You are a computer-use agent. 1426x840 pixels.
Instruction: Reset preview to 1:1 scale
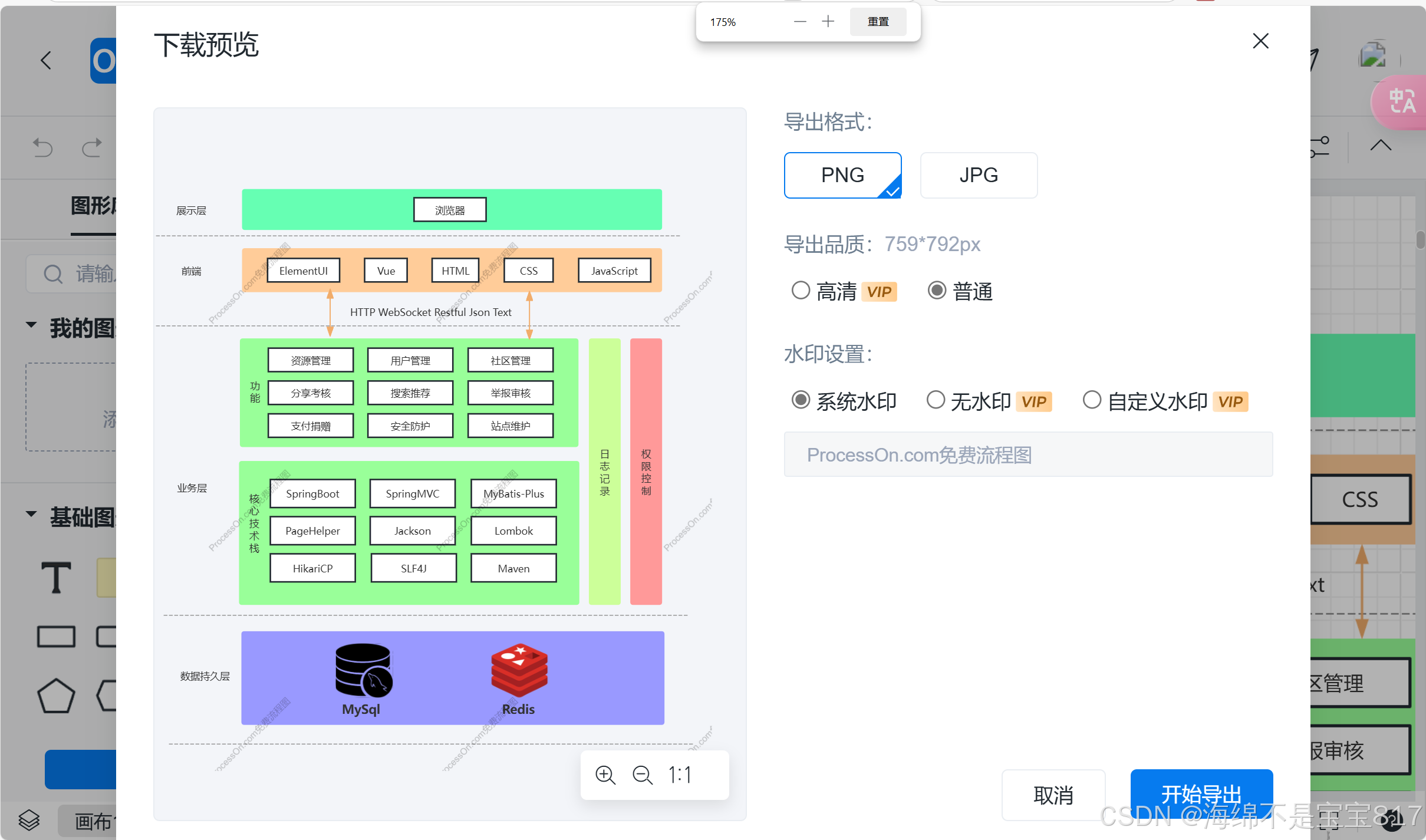pyautogui.click(x=680, y=775)
